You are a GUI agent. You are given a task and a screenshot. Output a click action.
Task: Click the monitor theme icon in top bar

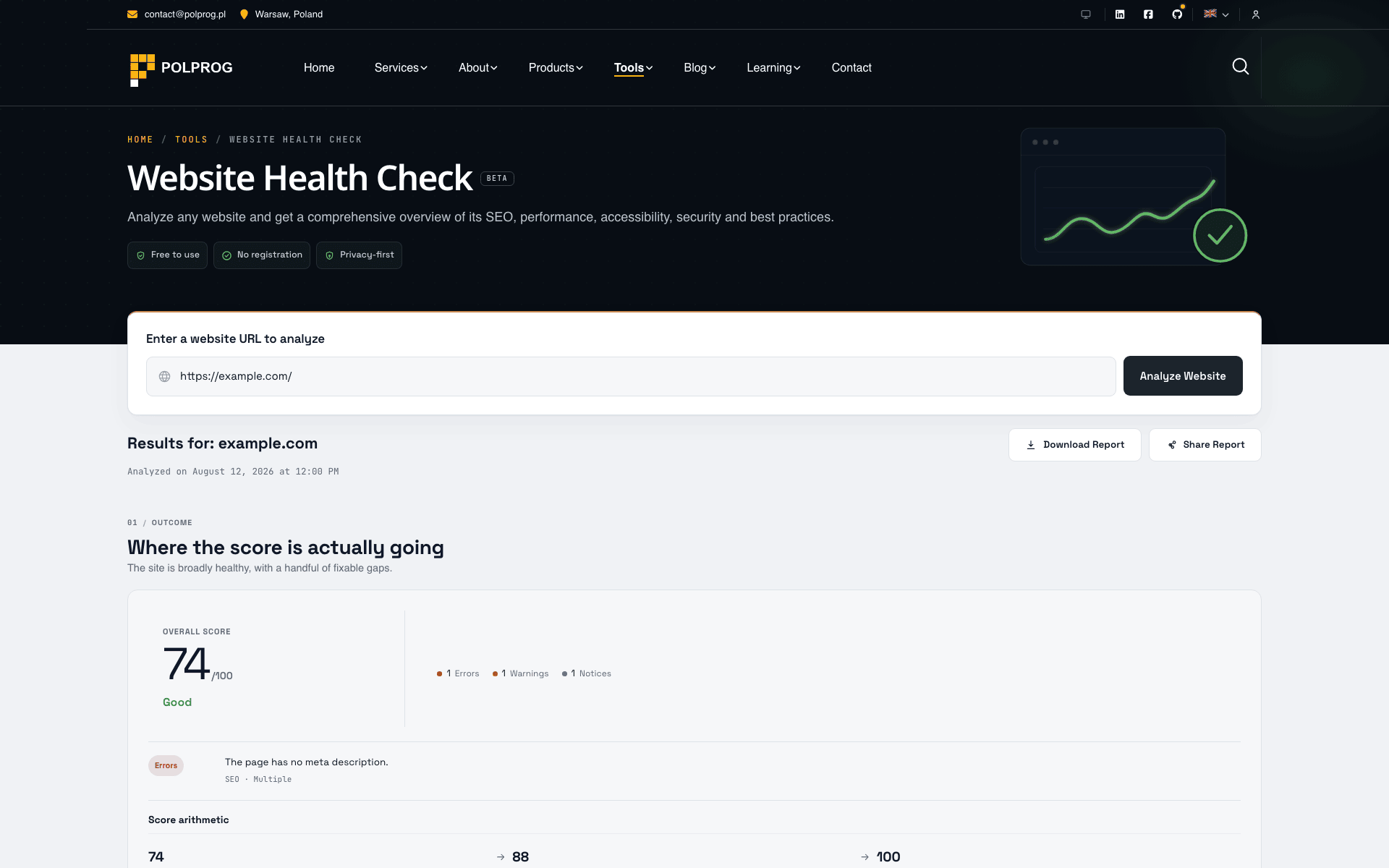pyautogui.click(x=1086, y=14)
